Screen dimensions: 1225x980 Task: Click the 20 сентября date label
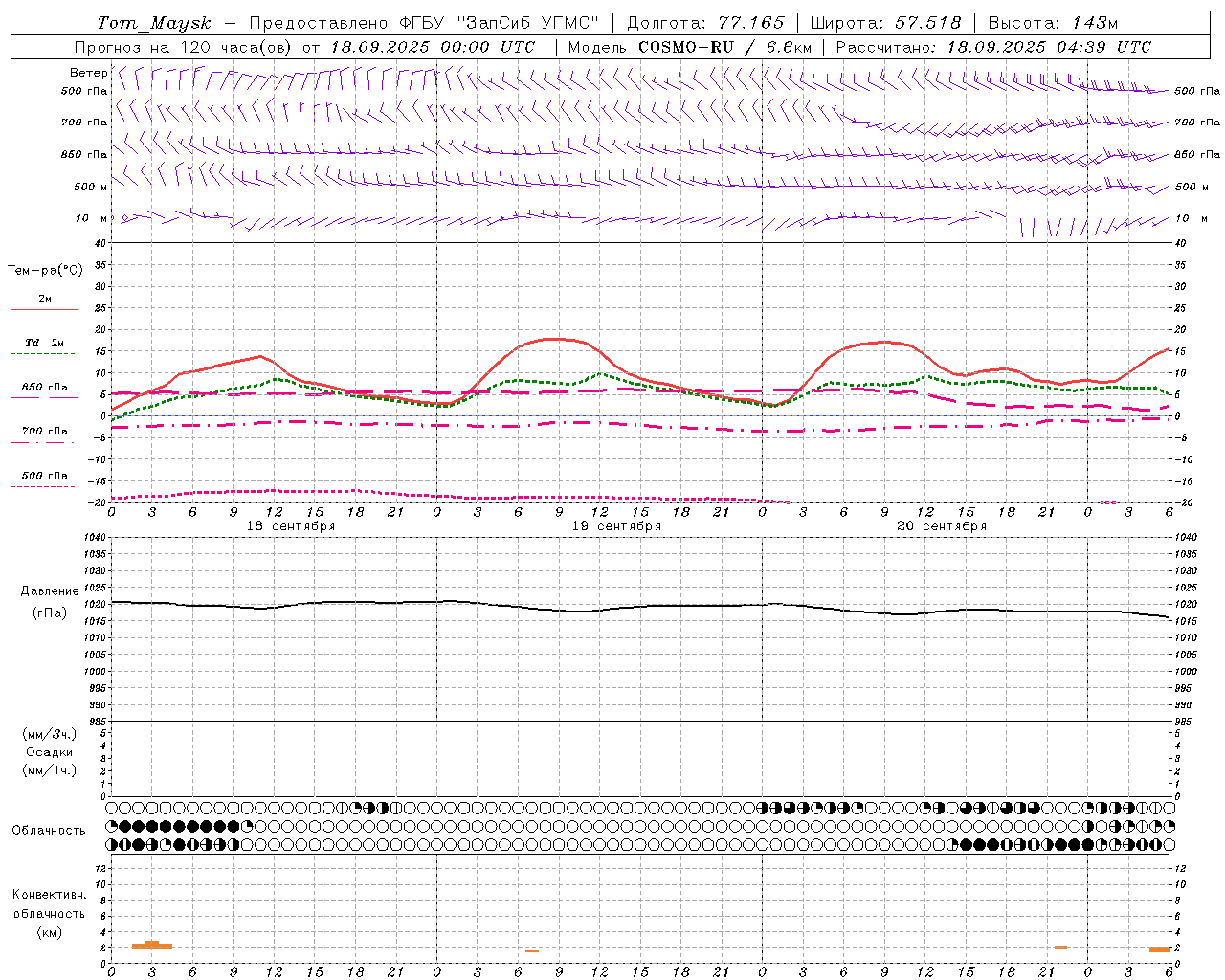pos(942,526)
